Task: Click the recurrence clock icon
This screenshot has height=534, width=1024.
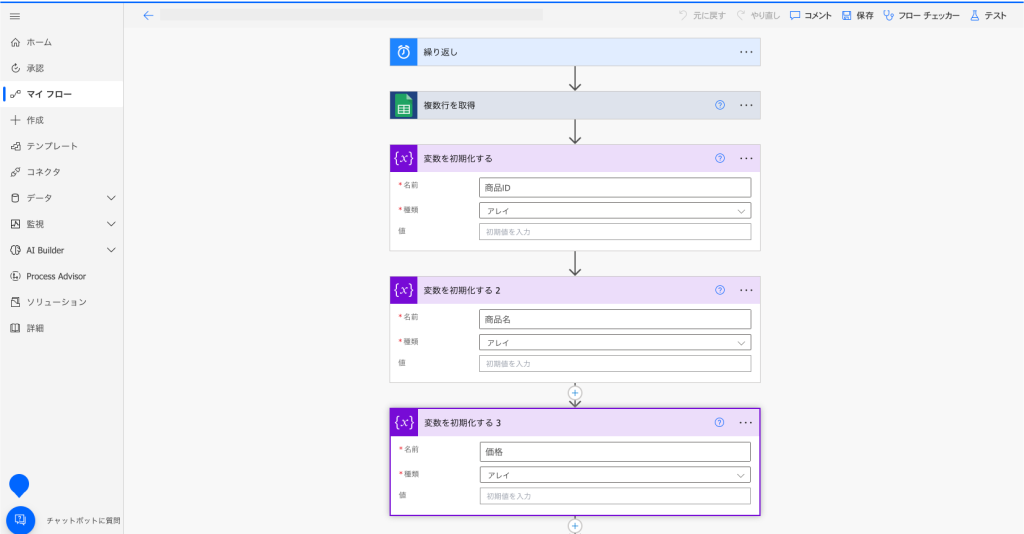Action: coord(404,52)
